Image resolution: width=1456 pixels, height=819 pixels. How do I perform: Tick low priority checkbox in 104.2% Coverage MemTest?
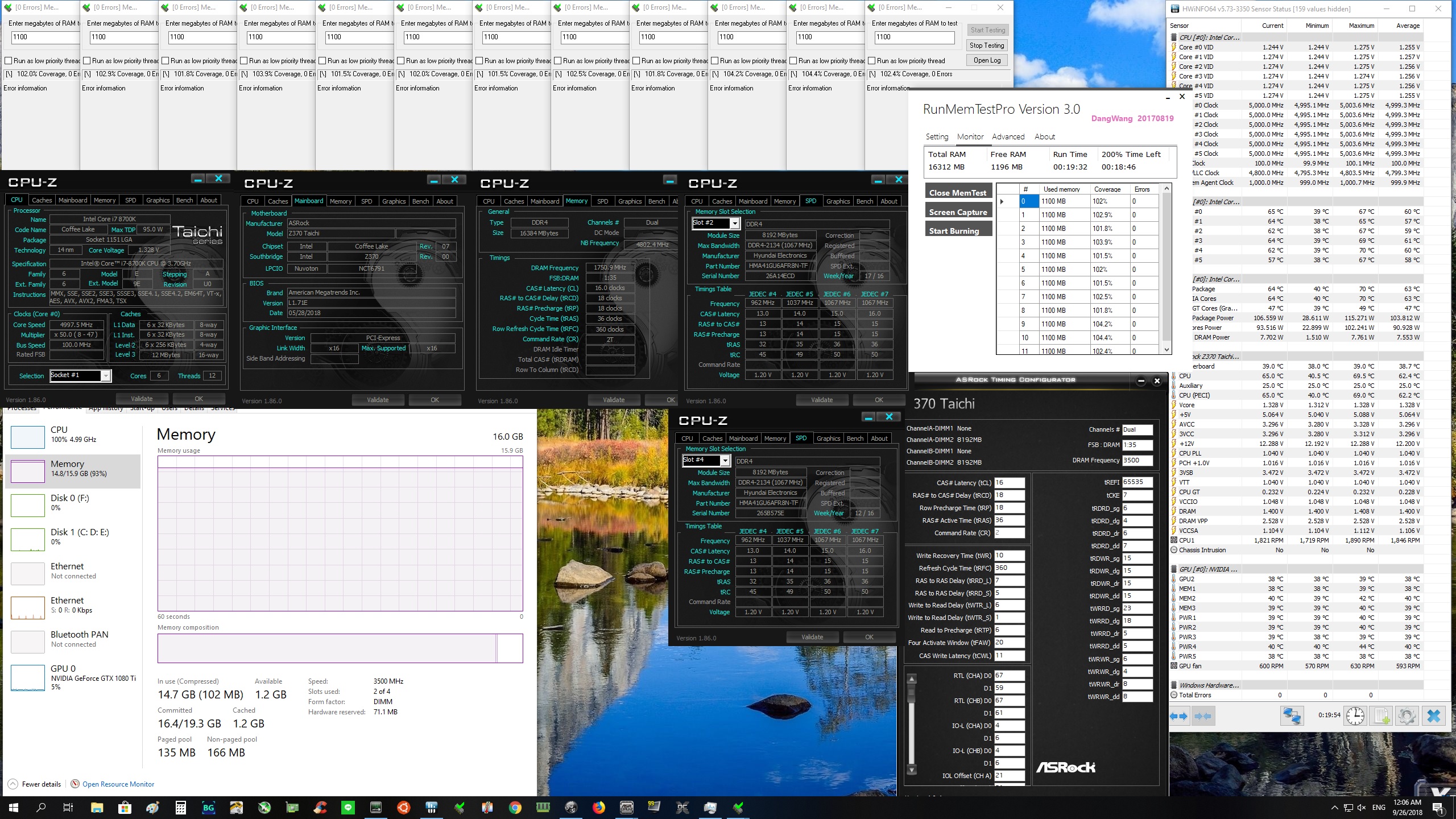tap(714, 61)
